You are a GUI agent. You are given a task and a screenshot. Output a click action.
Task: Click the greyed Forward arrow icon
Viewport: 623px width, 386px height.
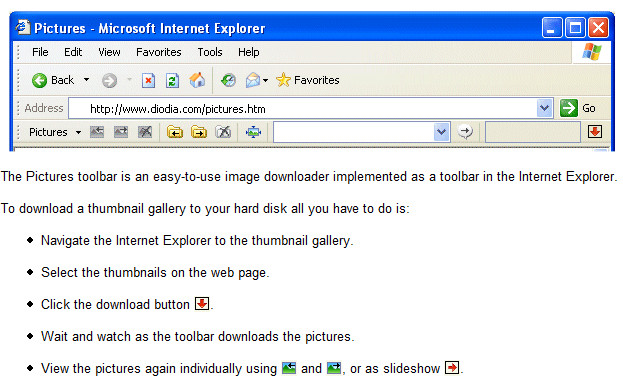click(x=109, y=81)
